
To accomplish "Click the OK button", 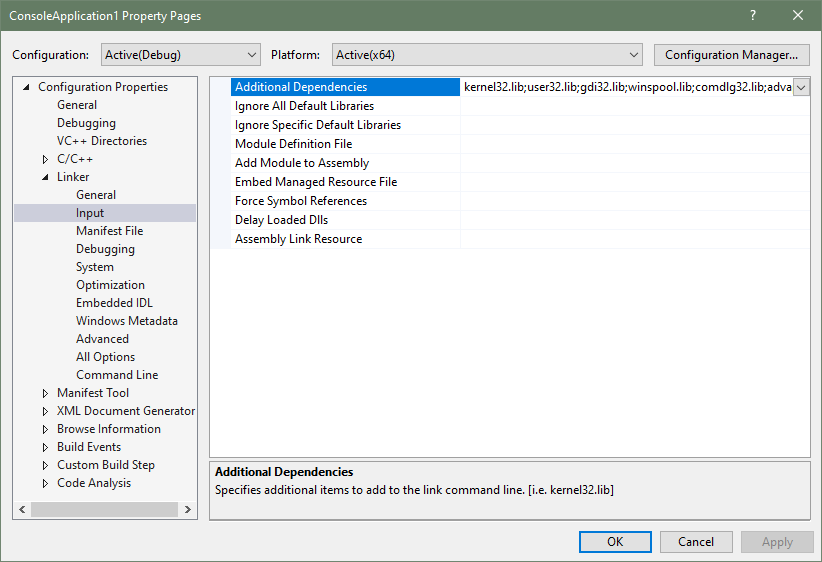I will point(615,542).
